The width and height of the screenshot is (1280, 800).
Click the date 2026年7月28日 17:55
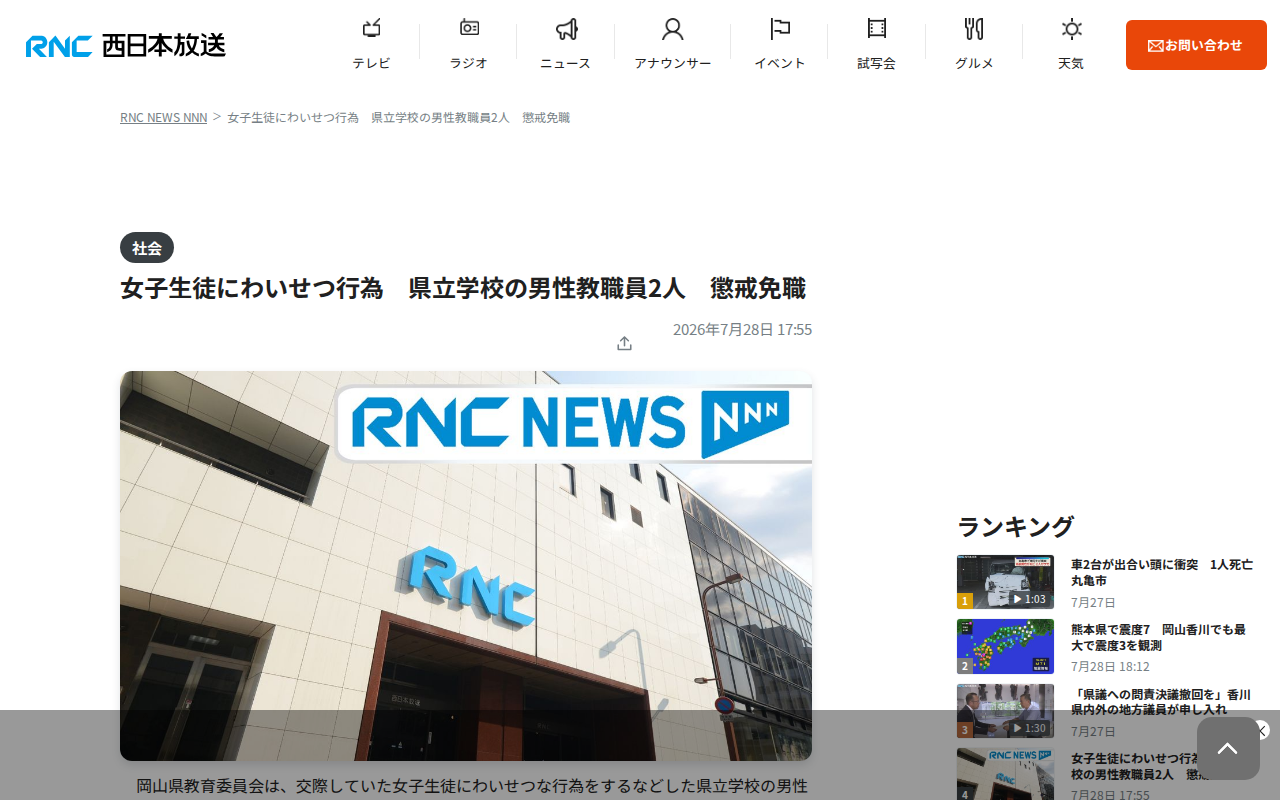[x=742, y=329]
